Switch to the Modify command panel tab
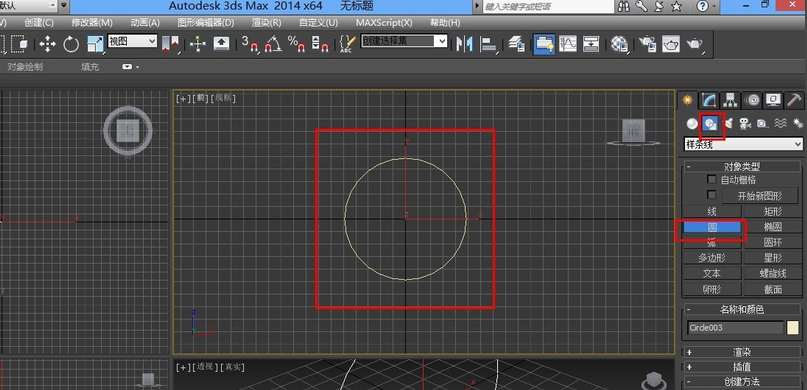This screenshot has height=390, width=807. tap(709, 100)
